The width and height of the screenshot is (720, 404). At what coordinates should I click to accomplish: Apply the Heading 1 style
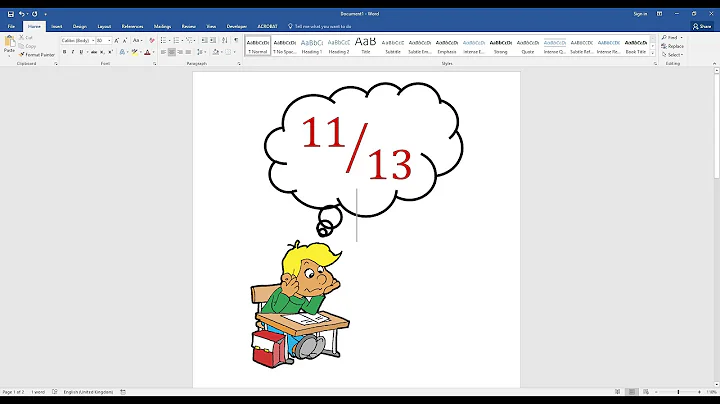coord(312,45)
